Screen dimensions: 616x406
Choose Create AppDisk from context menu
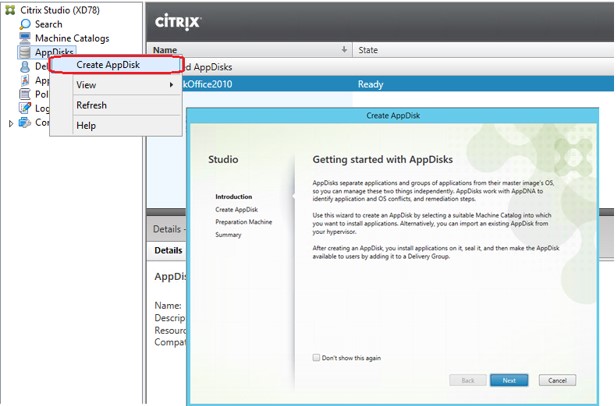(x=108, y=65)
